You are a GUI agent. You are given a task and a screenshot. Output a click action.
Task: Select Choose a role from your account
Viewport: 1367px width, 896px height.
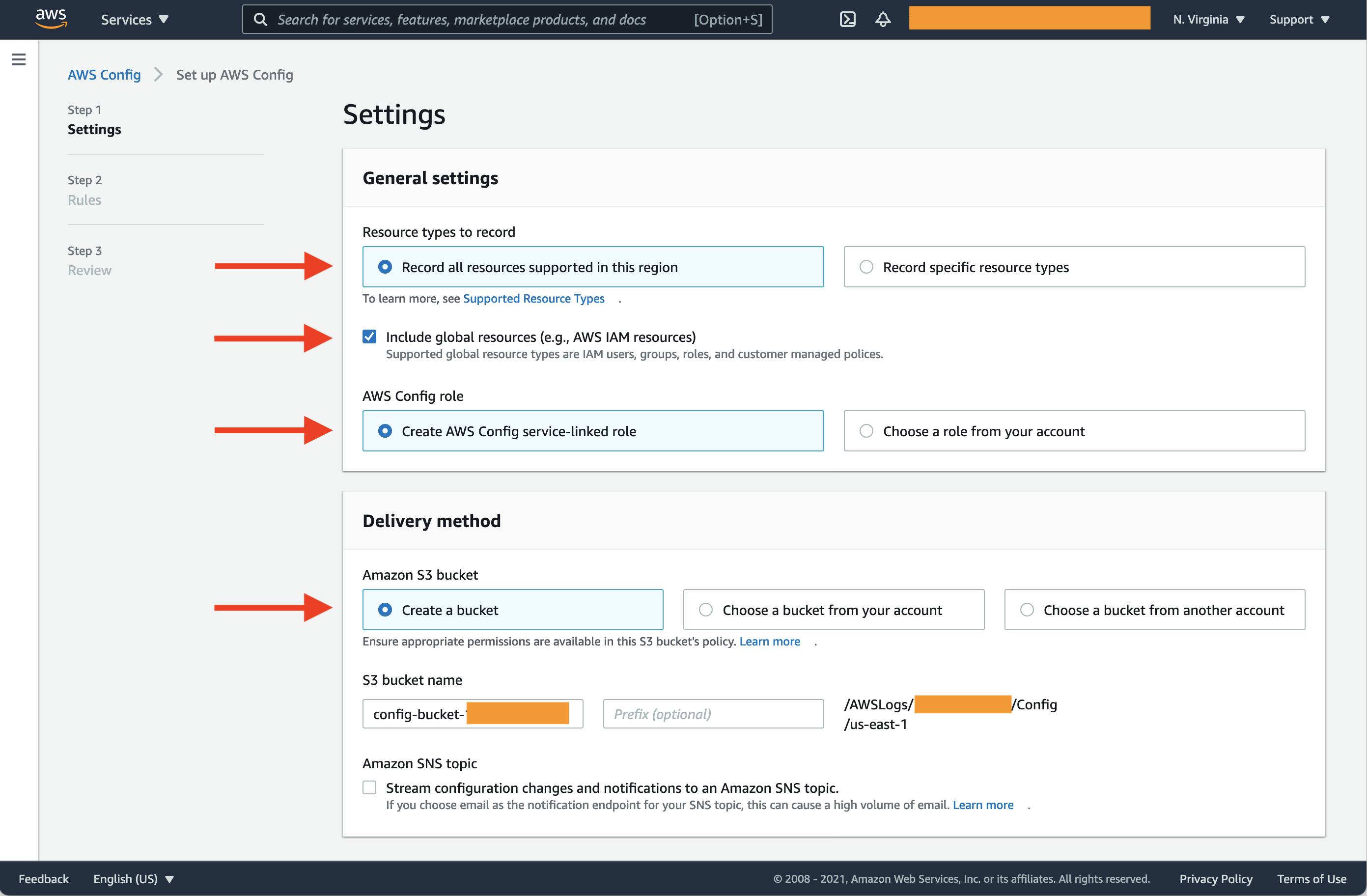pos(1074,431)
